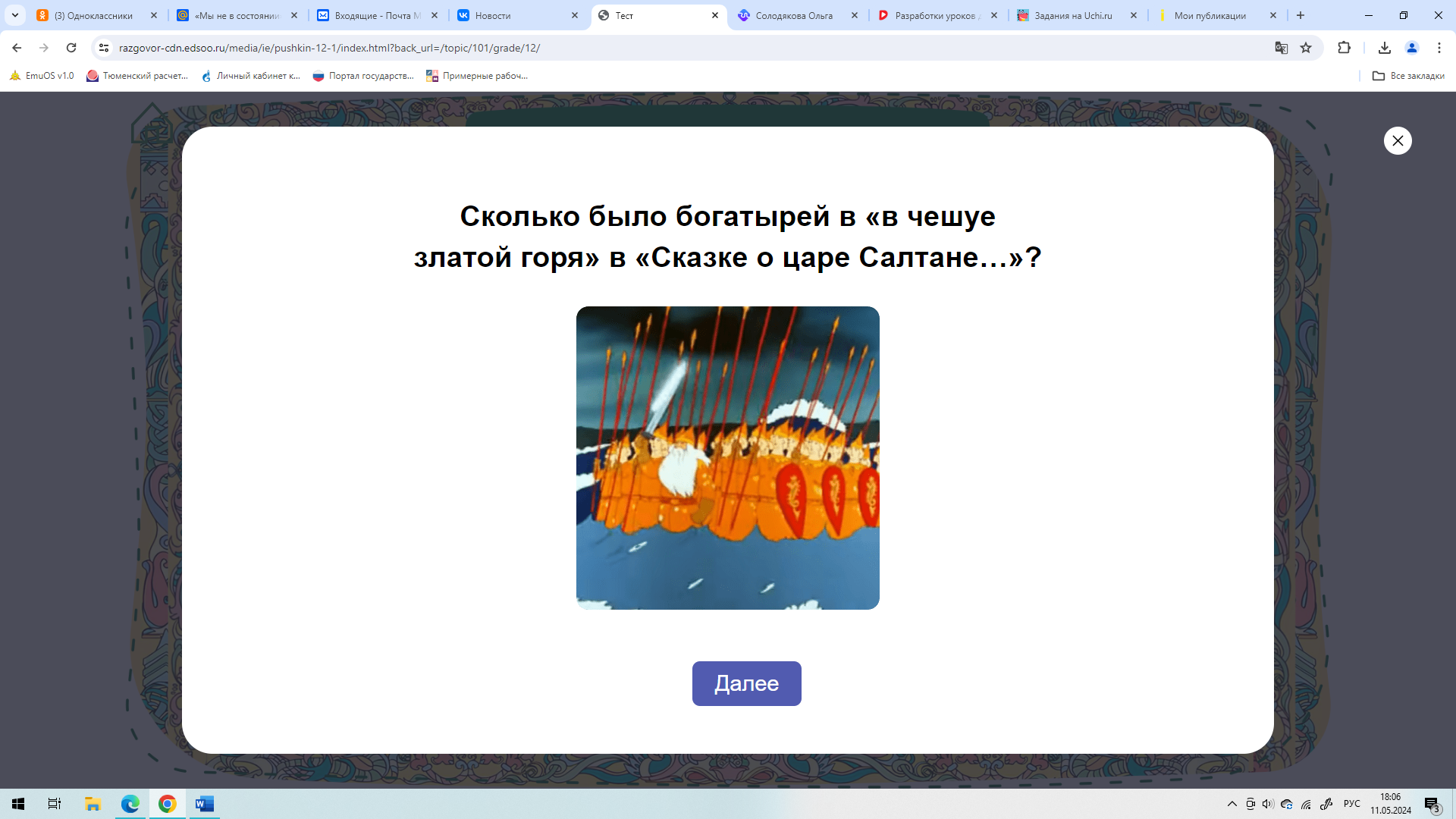Click the pen workspace tray icon

[x=1326, y=804]
